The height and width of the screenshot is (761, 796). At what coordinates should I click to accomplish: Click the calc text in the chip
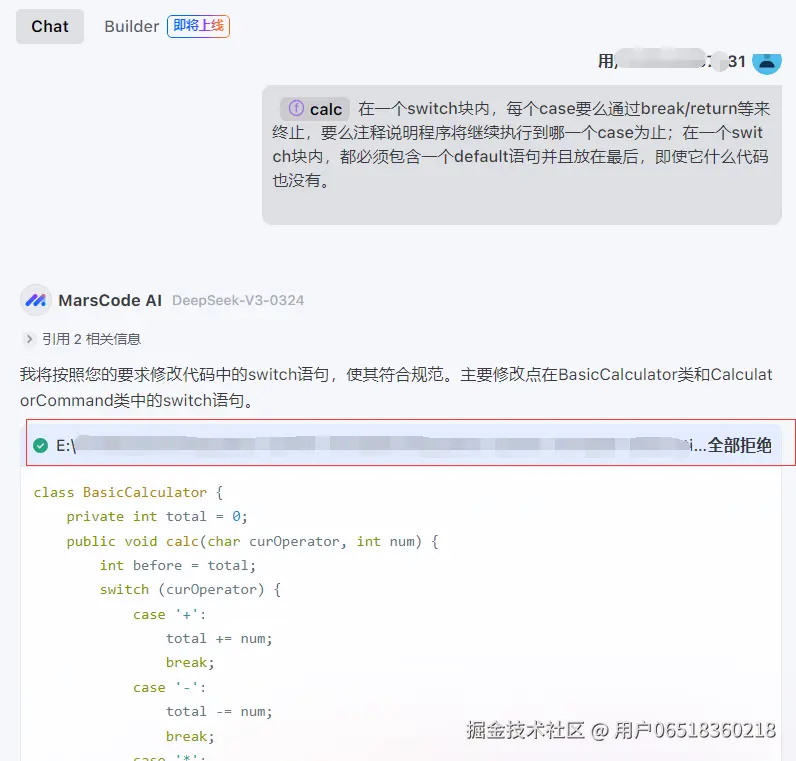(326, 109)
